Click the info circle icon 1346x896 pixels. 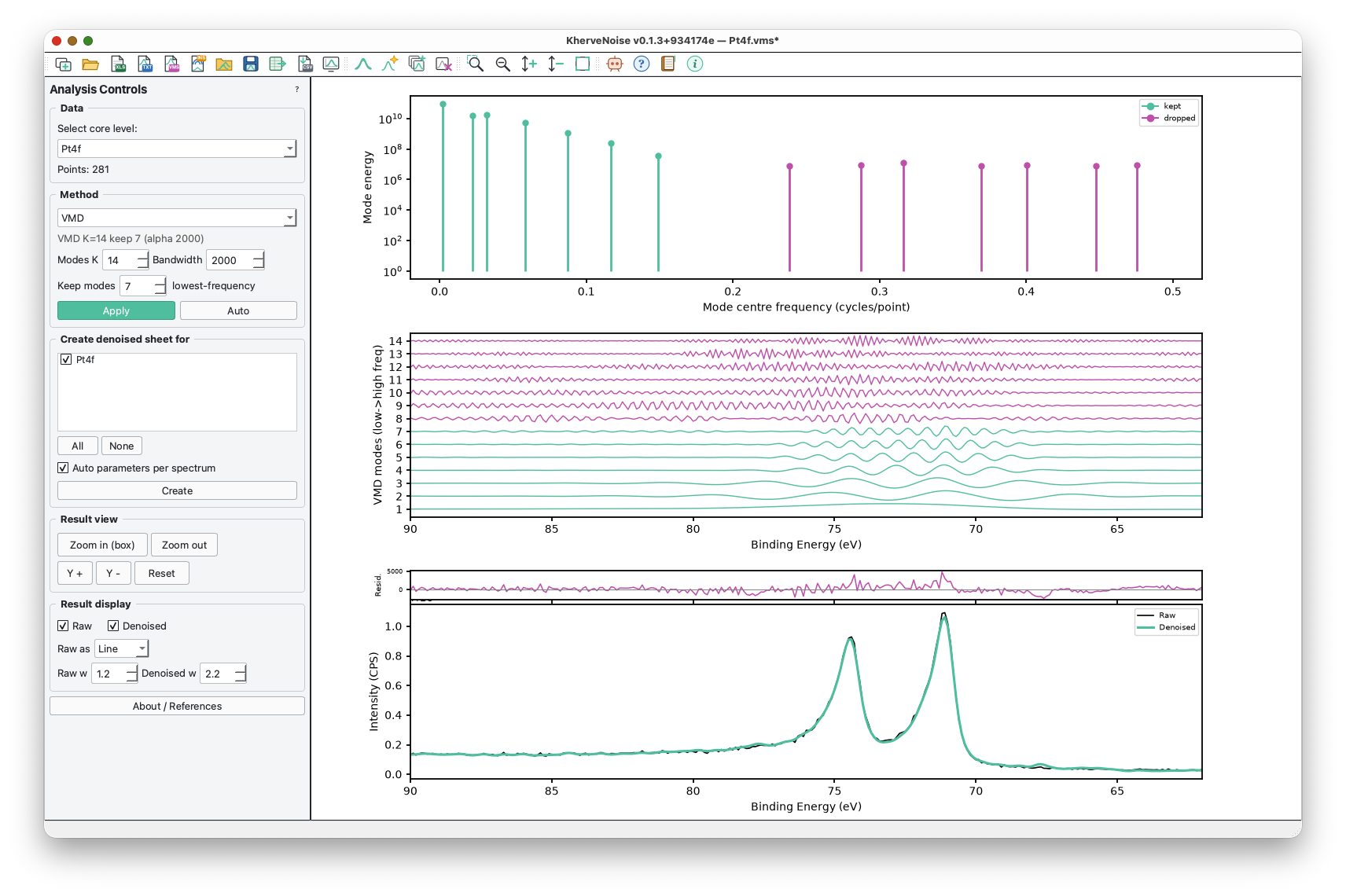point(695,64)
